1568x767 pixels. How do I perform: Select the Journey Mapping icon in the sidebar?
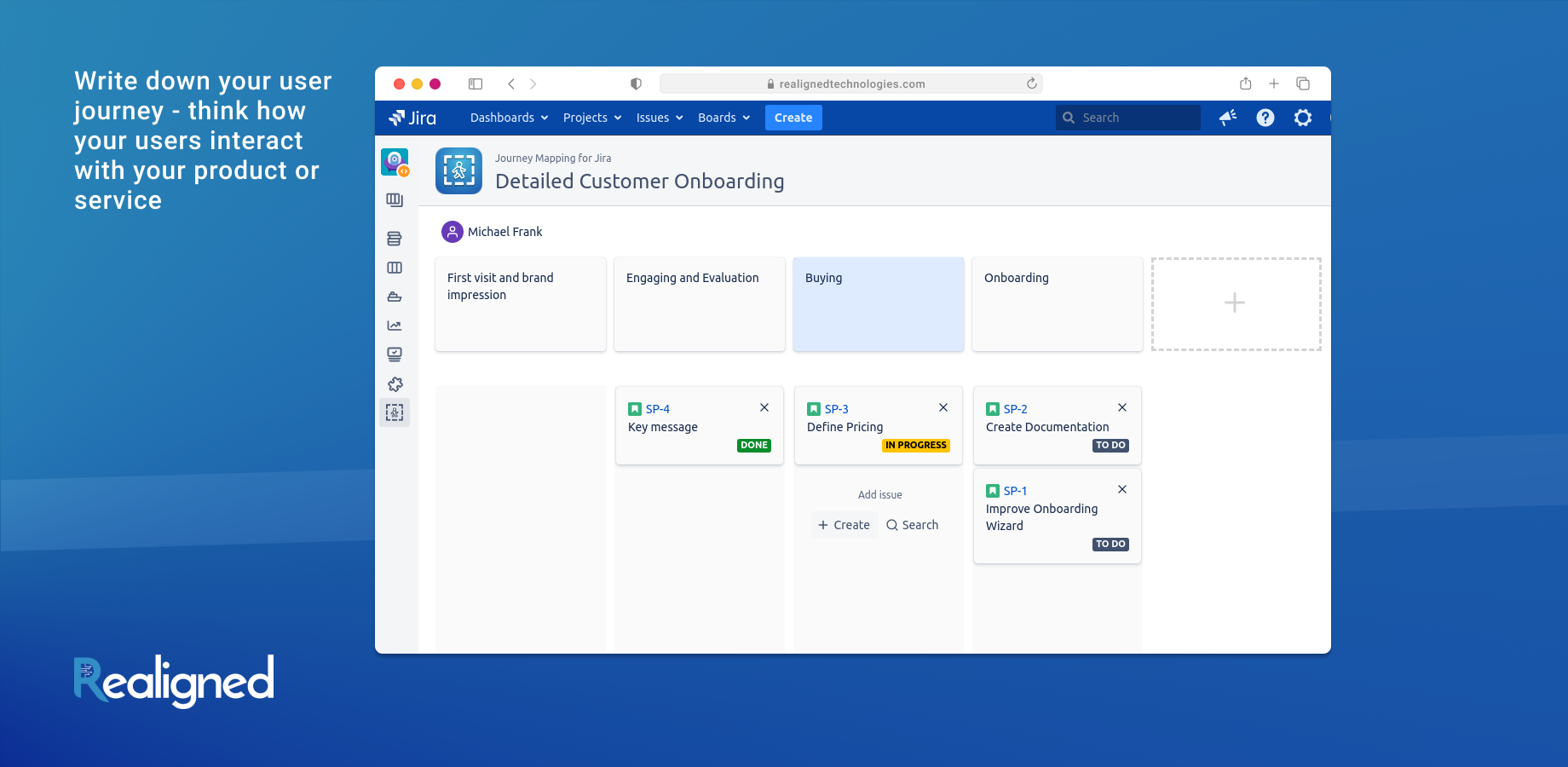pyautogui.click(x=395, y=412)
